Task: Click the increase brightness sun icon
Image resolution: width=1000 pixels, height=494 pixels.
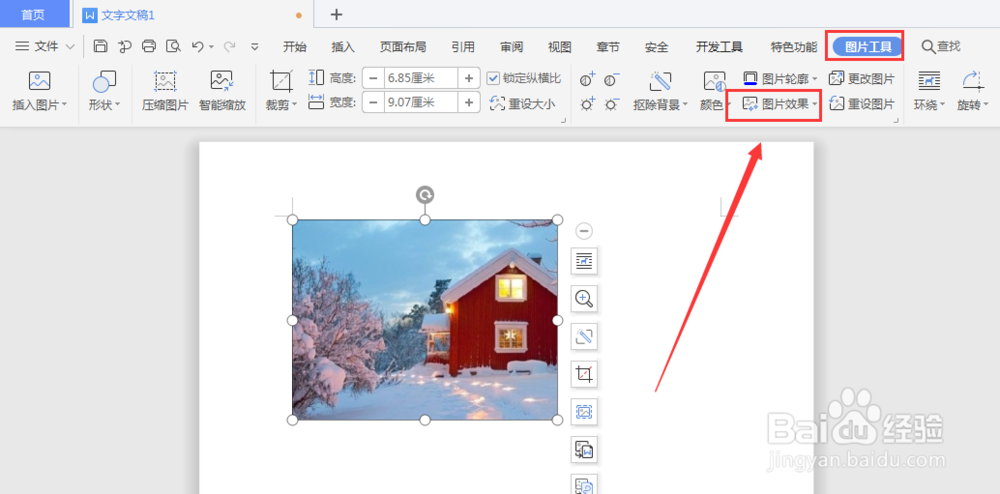Action: pos(588,104)
